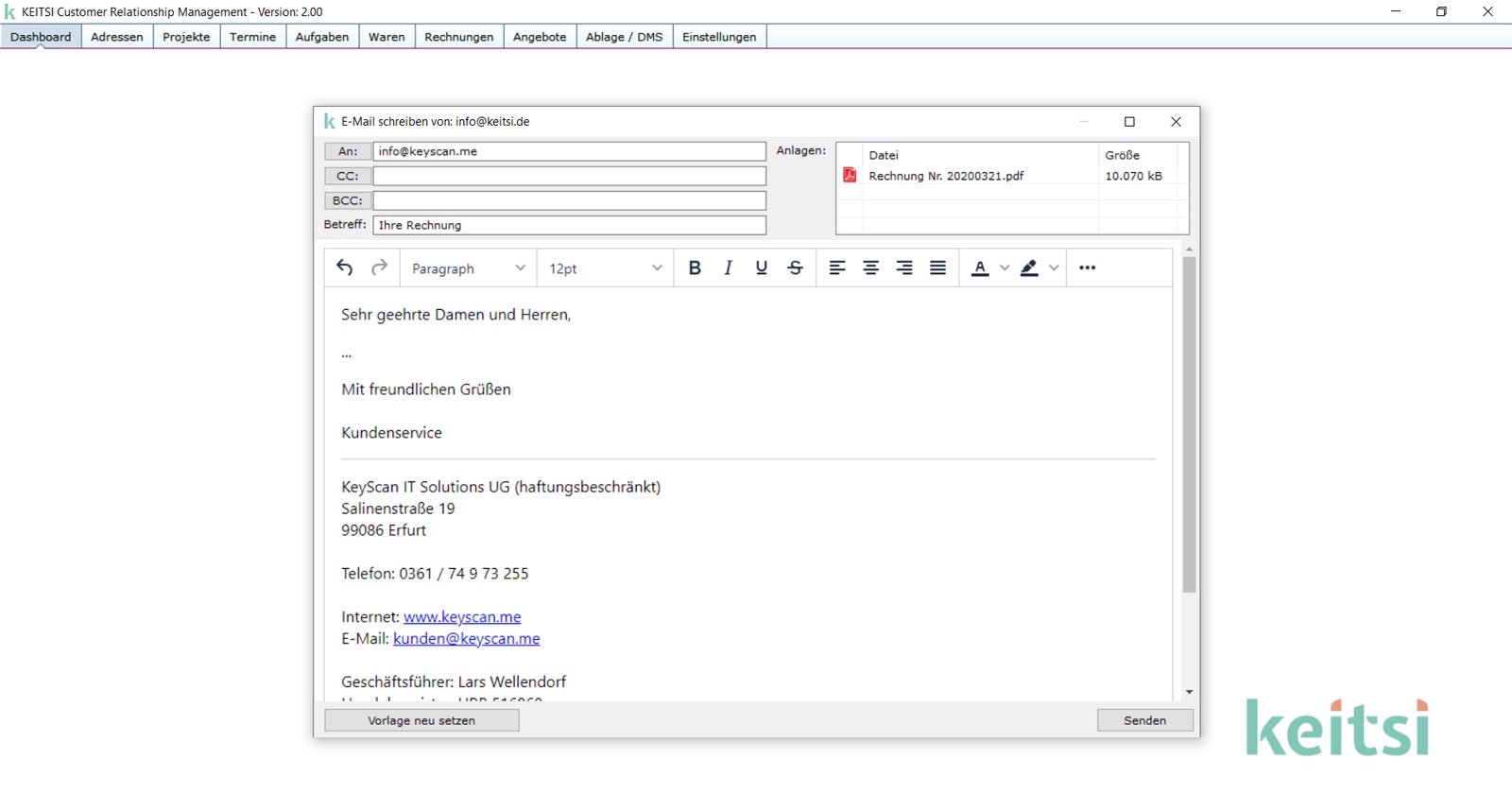
Task: Click the line Mit freundlichen Grüßen
Action: [x=426, y=389]
